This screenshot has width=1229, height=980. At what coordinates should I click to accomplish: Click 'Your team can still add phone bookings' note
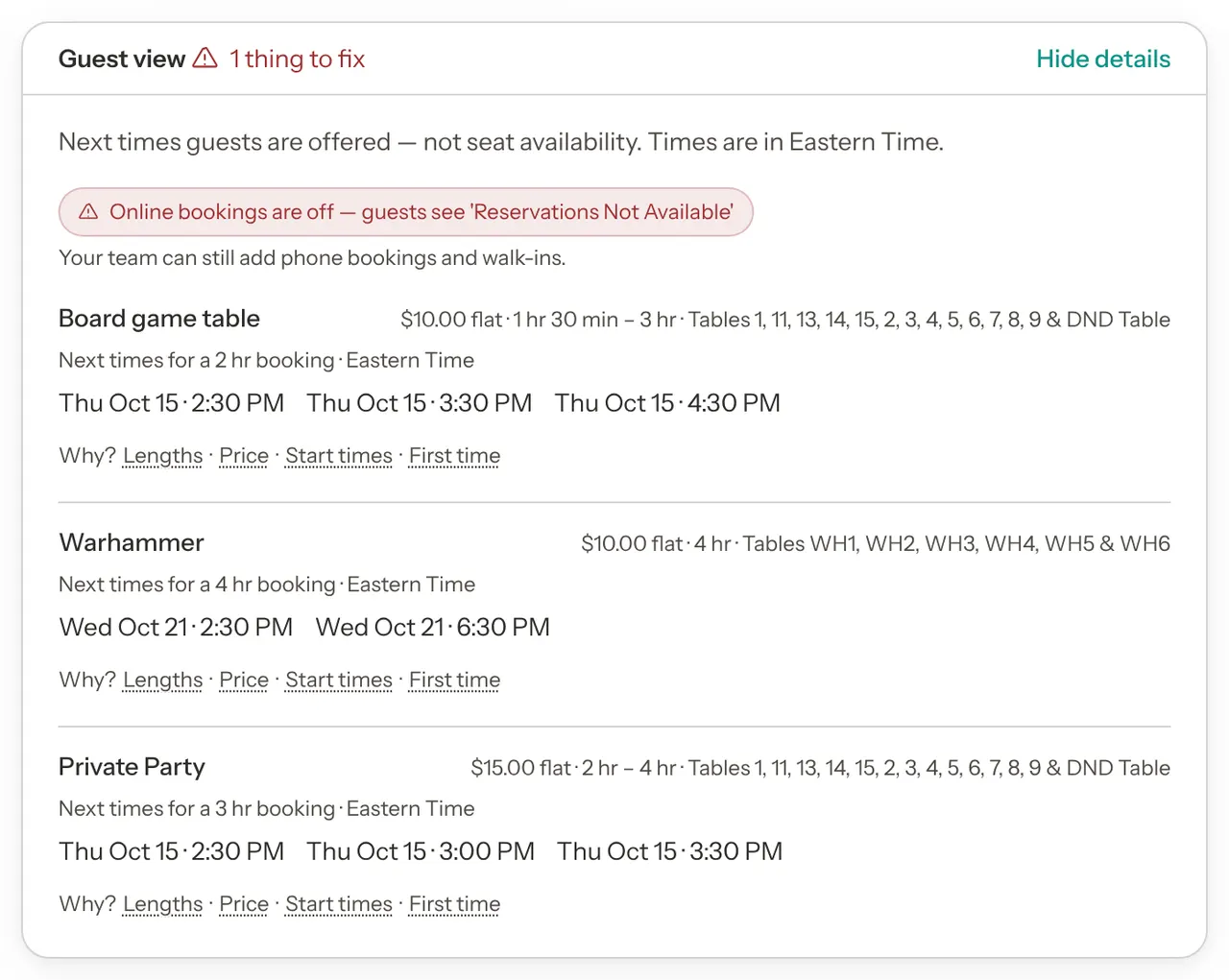click(x=312, y=258)
